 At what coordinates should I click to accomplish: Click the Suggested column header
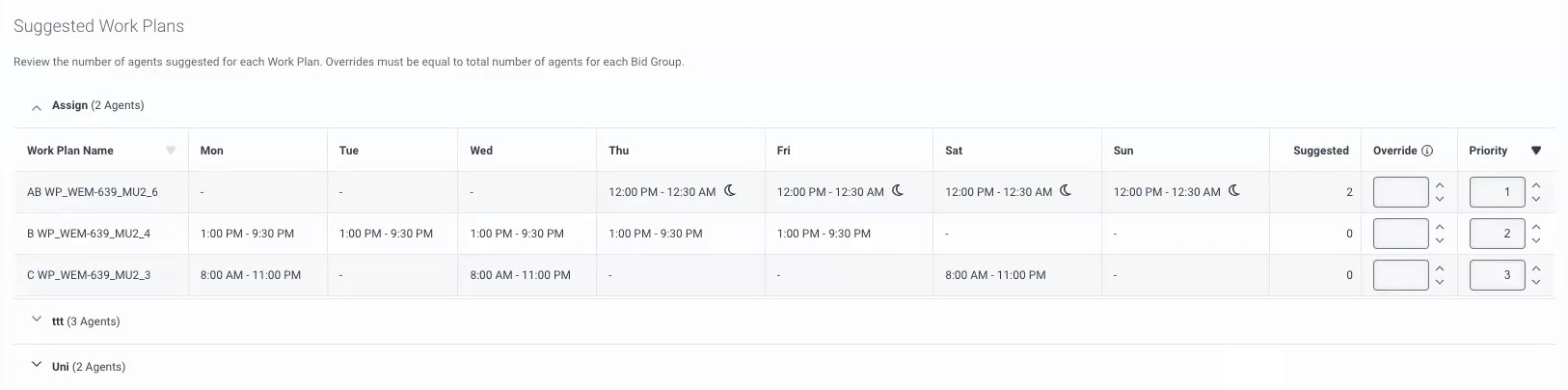[x=1320, y=151]
